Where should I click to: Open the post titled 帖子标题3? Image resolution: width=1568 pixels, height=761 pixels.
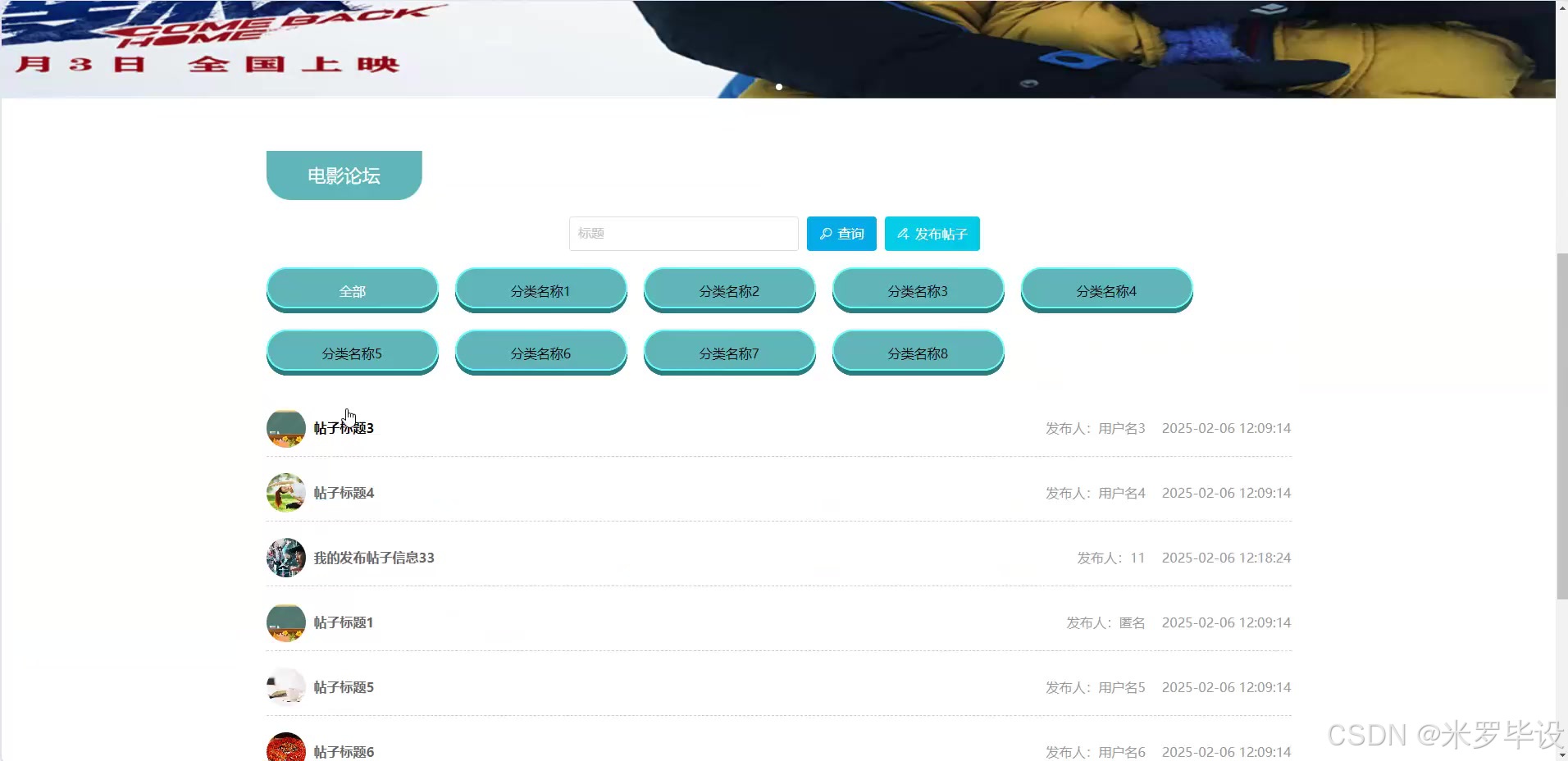[x=344, y=428]
